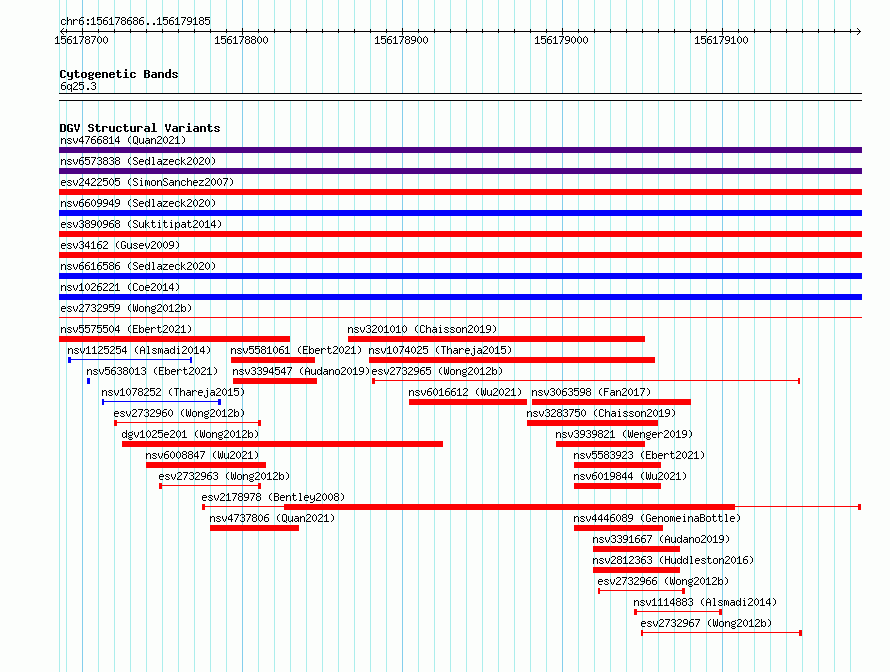Viewport: 890px width, 672px height.
Task: Click the 156178700 ruler position label
Action: (81, 40)
